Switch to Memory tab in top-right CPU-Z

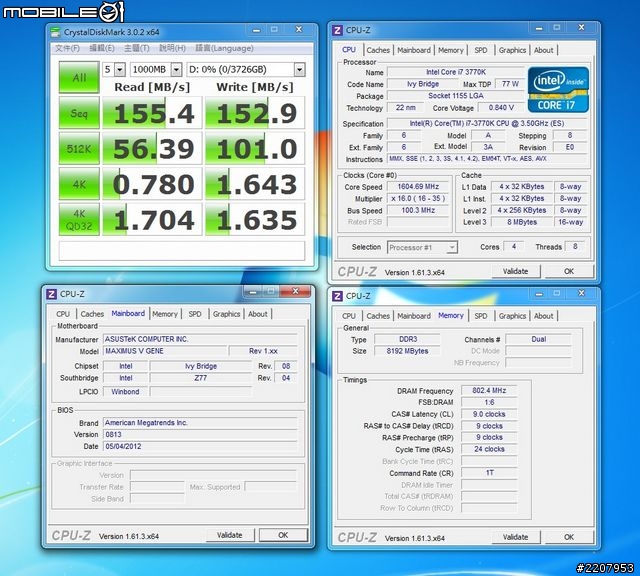coord(451,50)
